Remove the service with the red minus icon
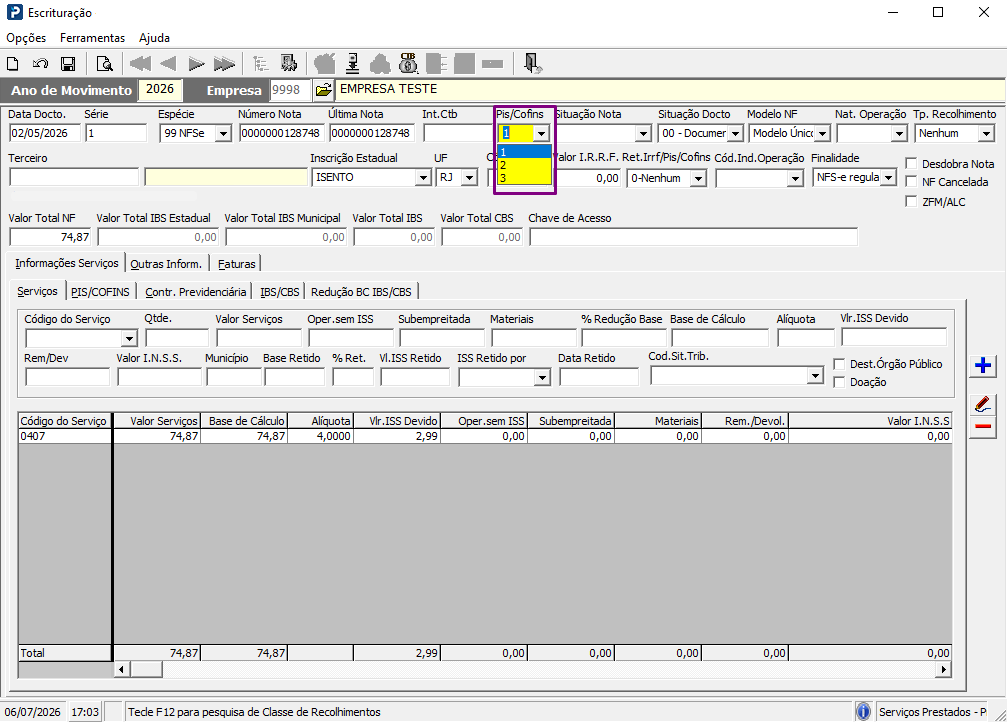 click(x=983, y=427)
